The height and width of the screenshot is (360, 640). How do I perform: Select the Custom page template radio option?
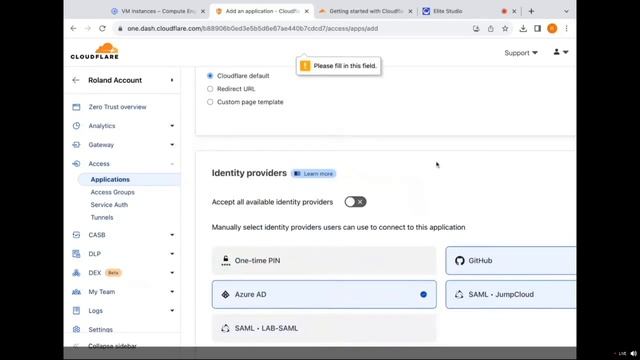click(x=210, y=102)
